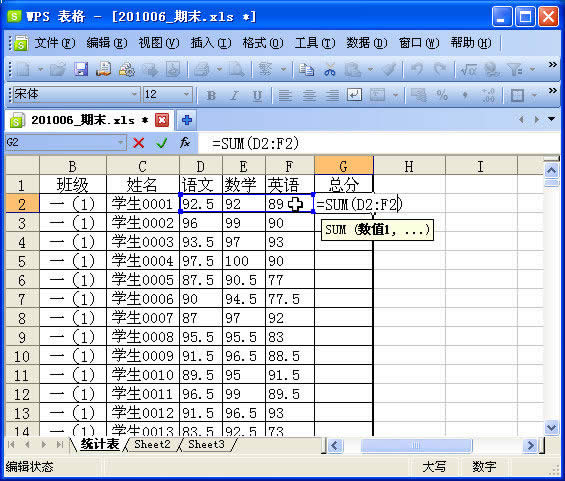This screenshot has height=481, width=565.
Task: Open the G2 name box dropdown
Action: click(121, 142)
